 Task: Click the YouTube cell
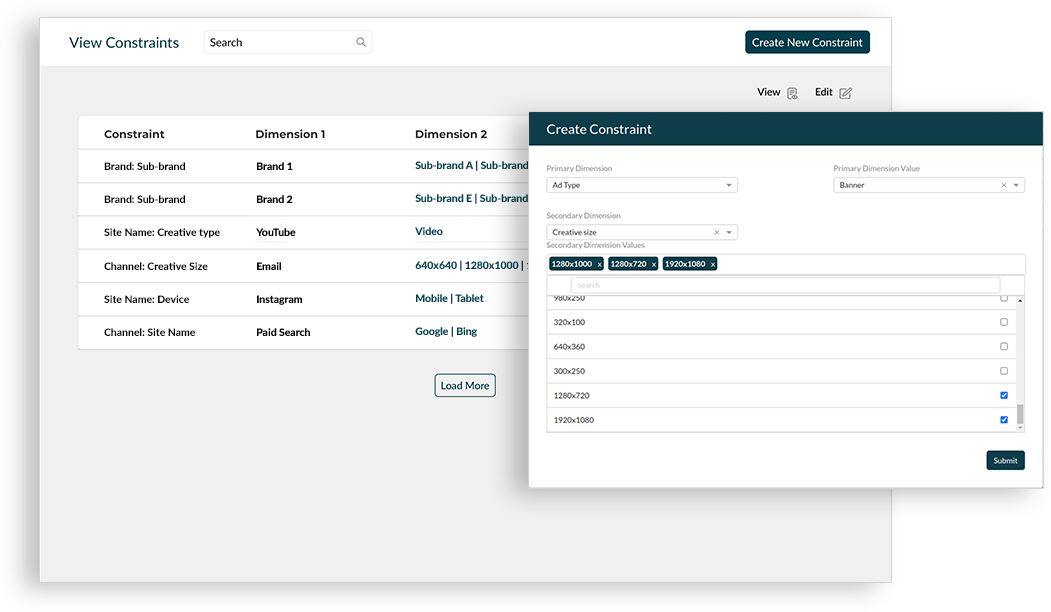pos(275,233)
